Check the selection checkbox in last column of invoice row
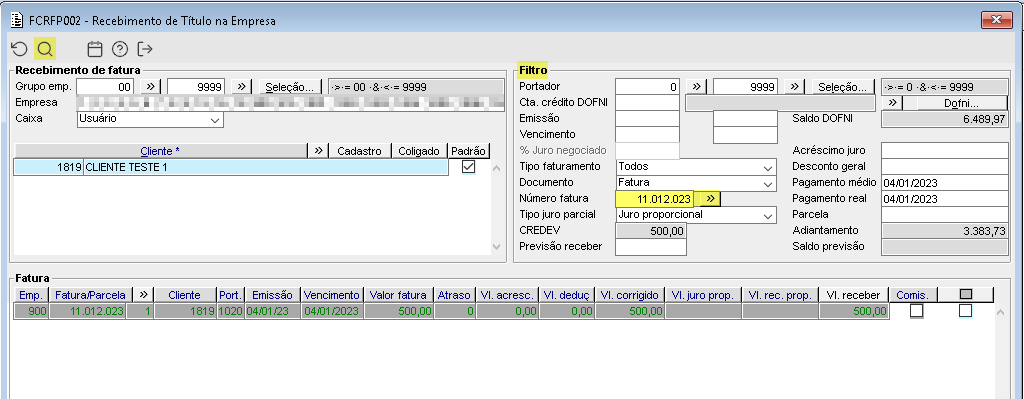 click(965, 311)
